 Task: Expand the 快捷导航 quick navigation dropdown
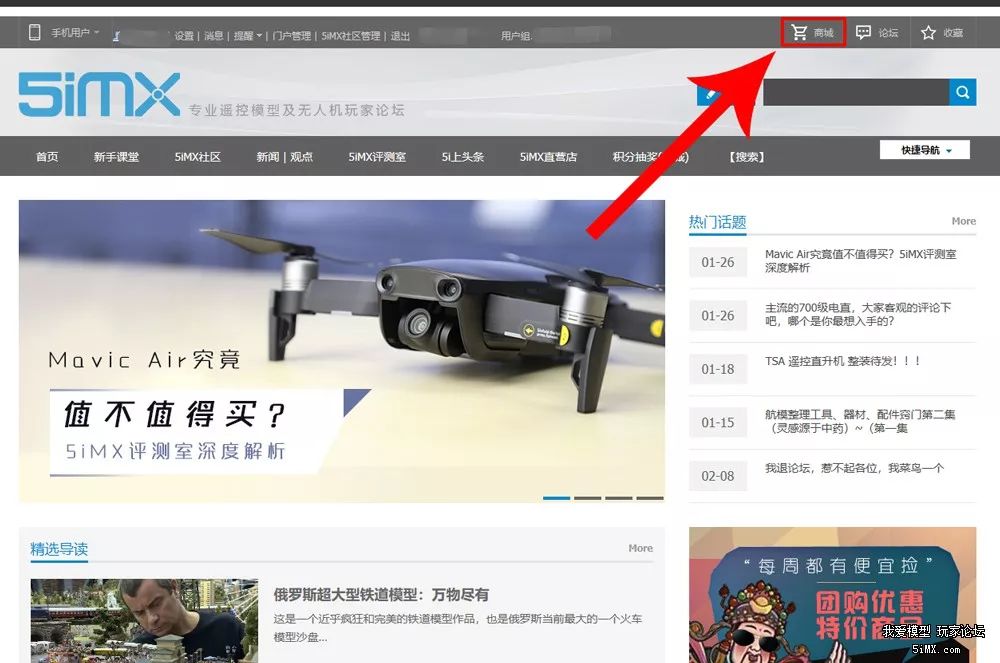point(924,149)
